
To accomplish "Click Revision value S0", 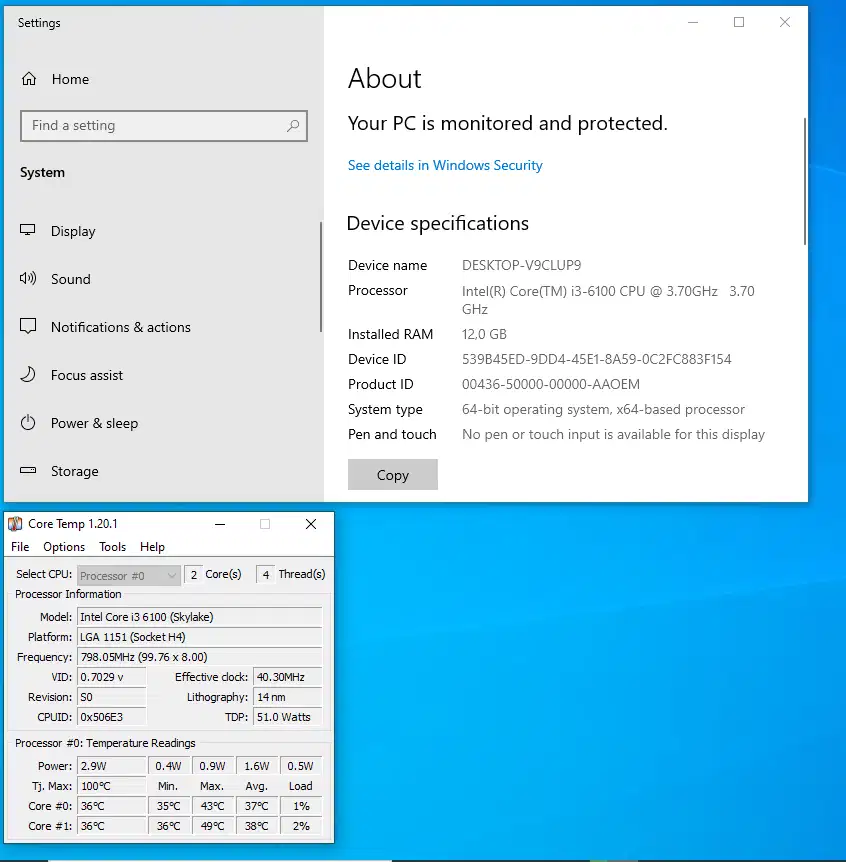I will [112, 697].
